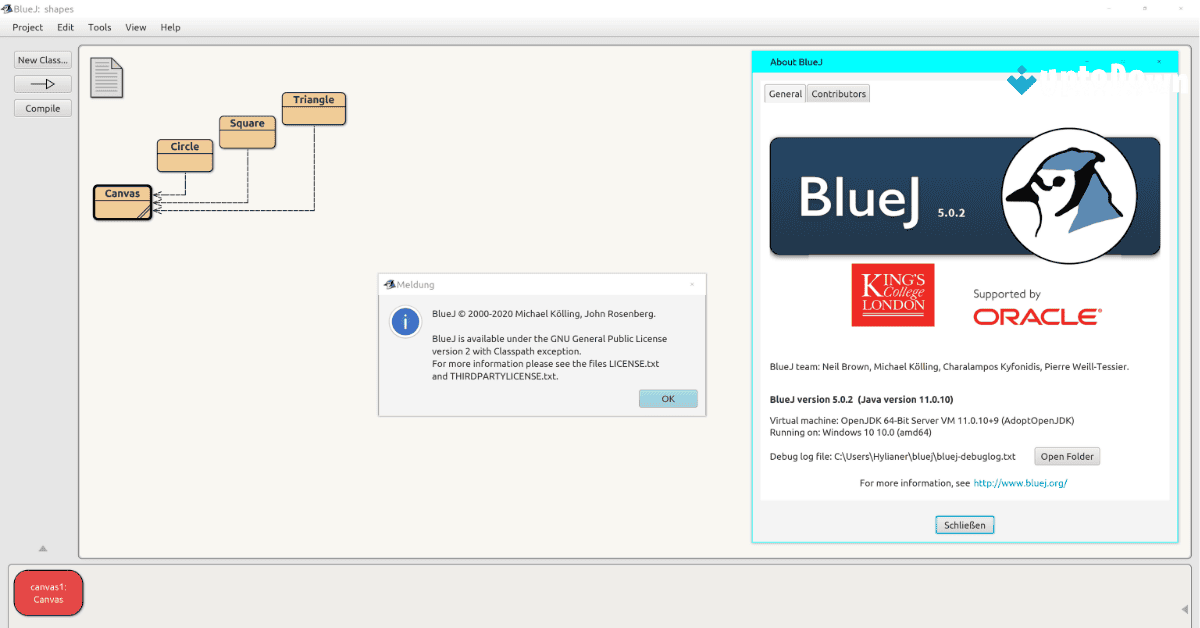Switch to the Contributors tab
Screen dimensions: 1200x628
(838, 92)
